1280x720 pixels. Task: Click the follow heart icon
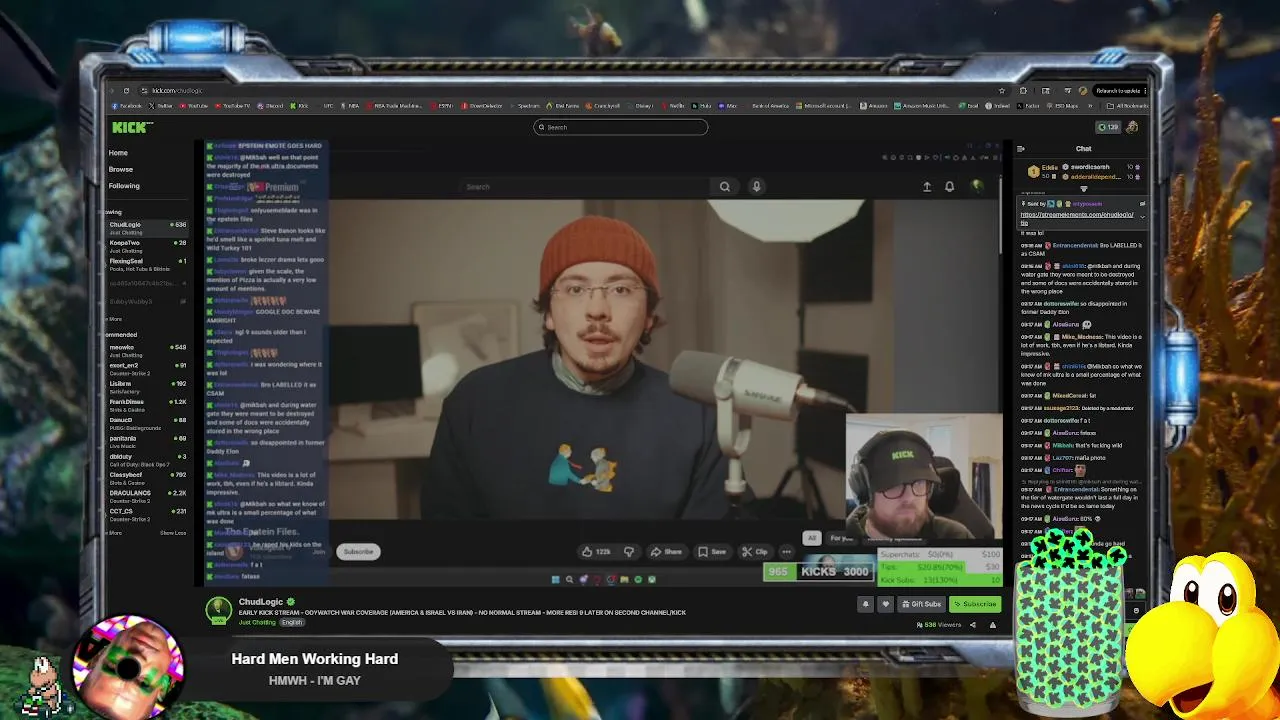point(886,604)
